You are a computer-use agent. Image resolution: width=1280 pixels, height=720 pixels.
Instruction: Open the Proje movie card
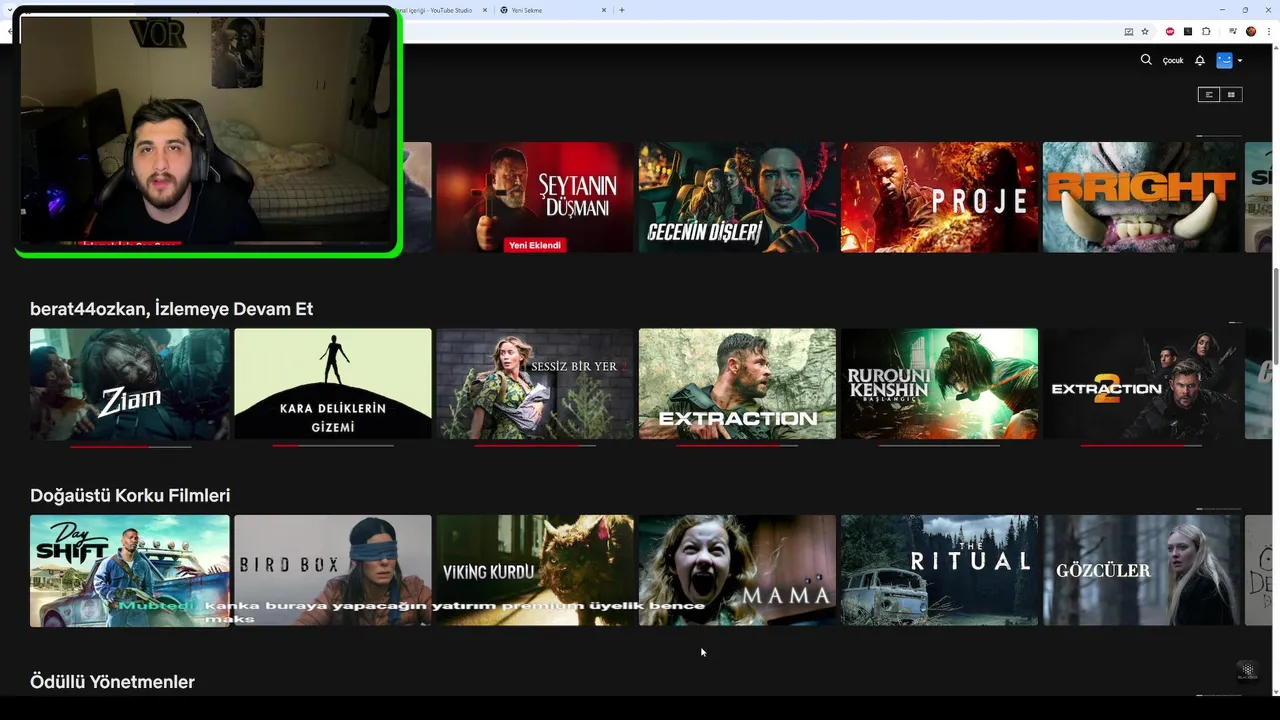point(939,197)
